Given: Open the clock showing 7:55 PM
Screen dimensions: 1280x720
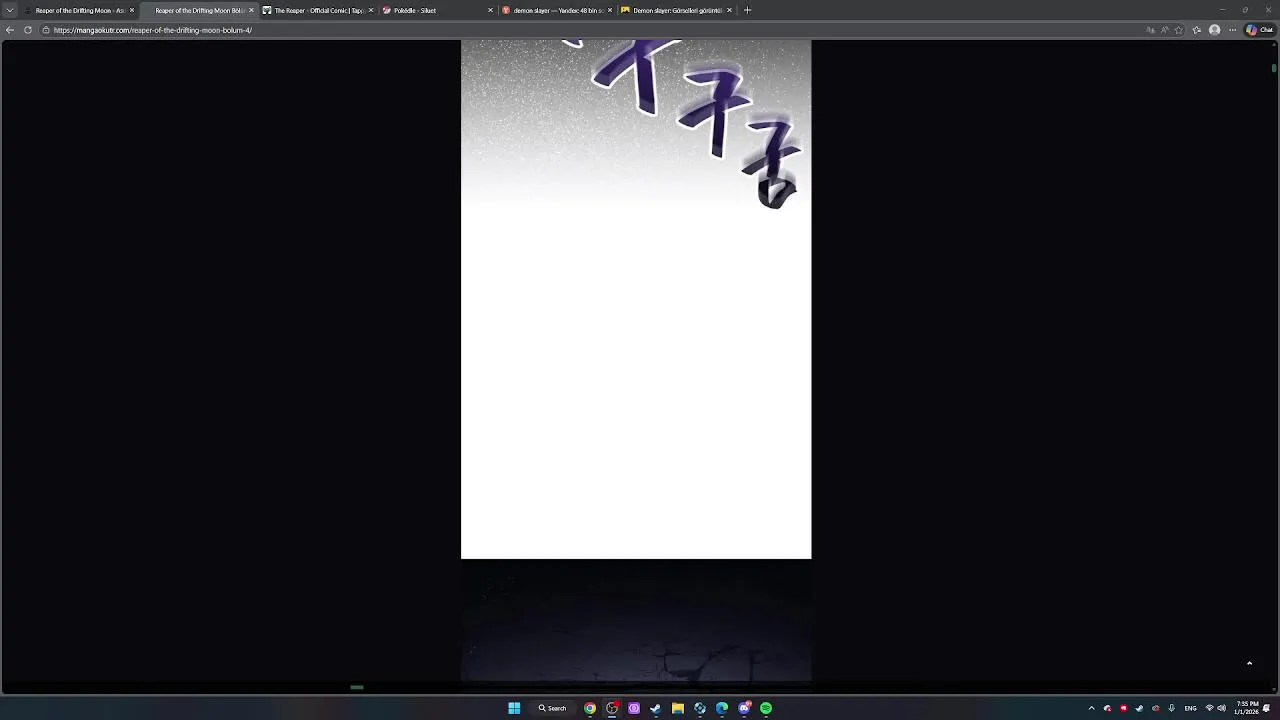Looking at the screenshot, I should point(1247,708).
